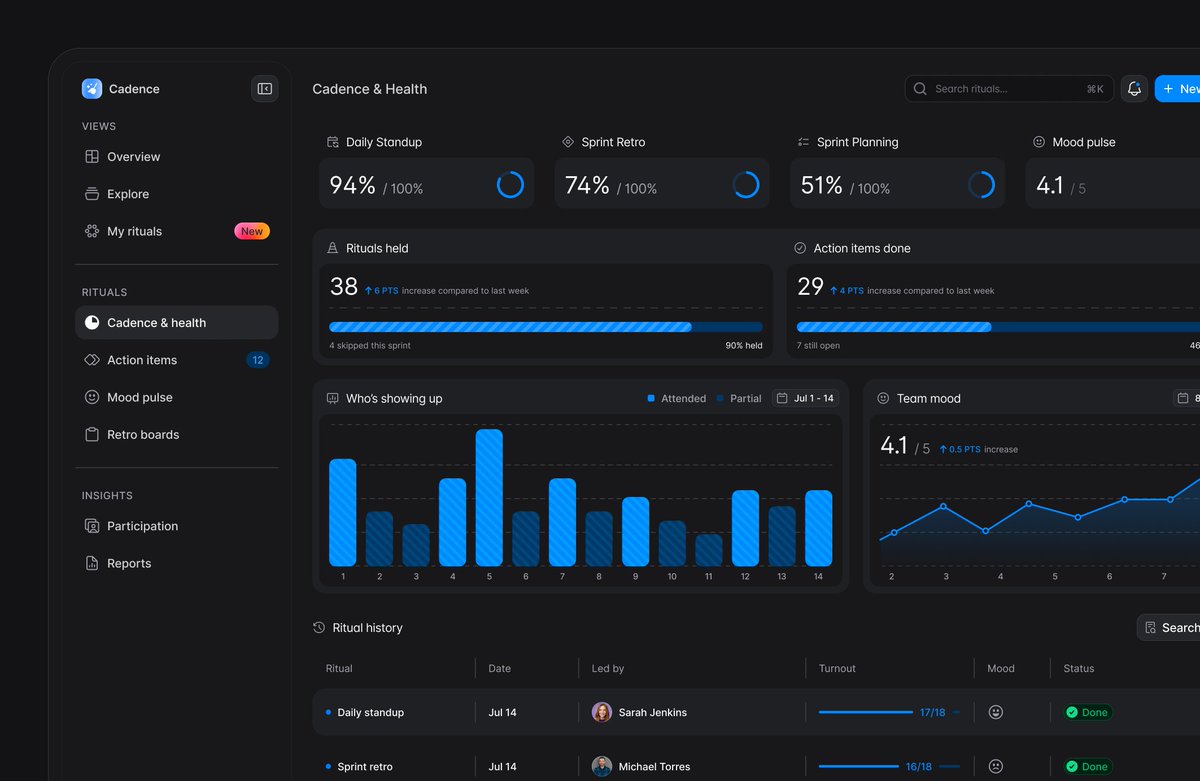Image resolution: width=1200 pixels, height=781 pixels.
Task: Click Daily Standup 94% progress ring
Action: tap(510, 185)
